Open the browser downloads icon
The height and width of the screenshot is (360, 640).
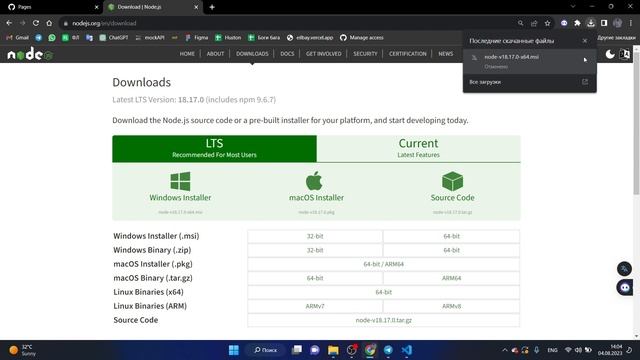[591, 23]
